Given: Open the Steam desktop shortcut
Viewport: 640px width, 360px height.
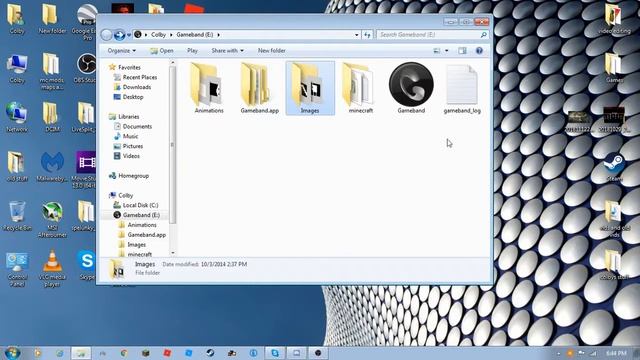Looking at the screenshot, I should [x=614, y=167].
